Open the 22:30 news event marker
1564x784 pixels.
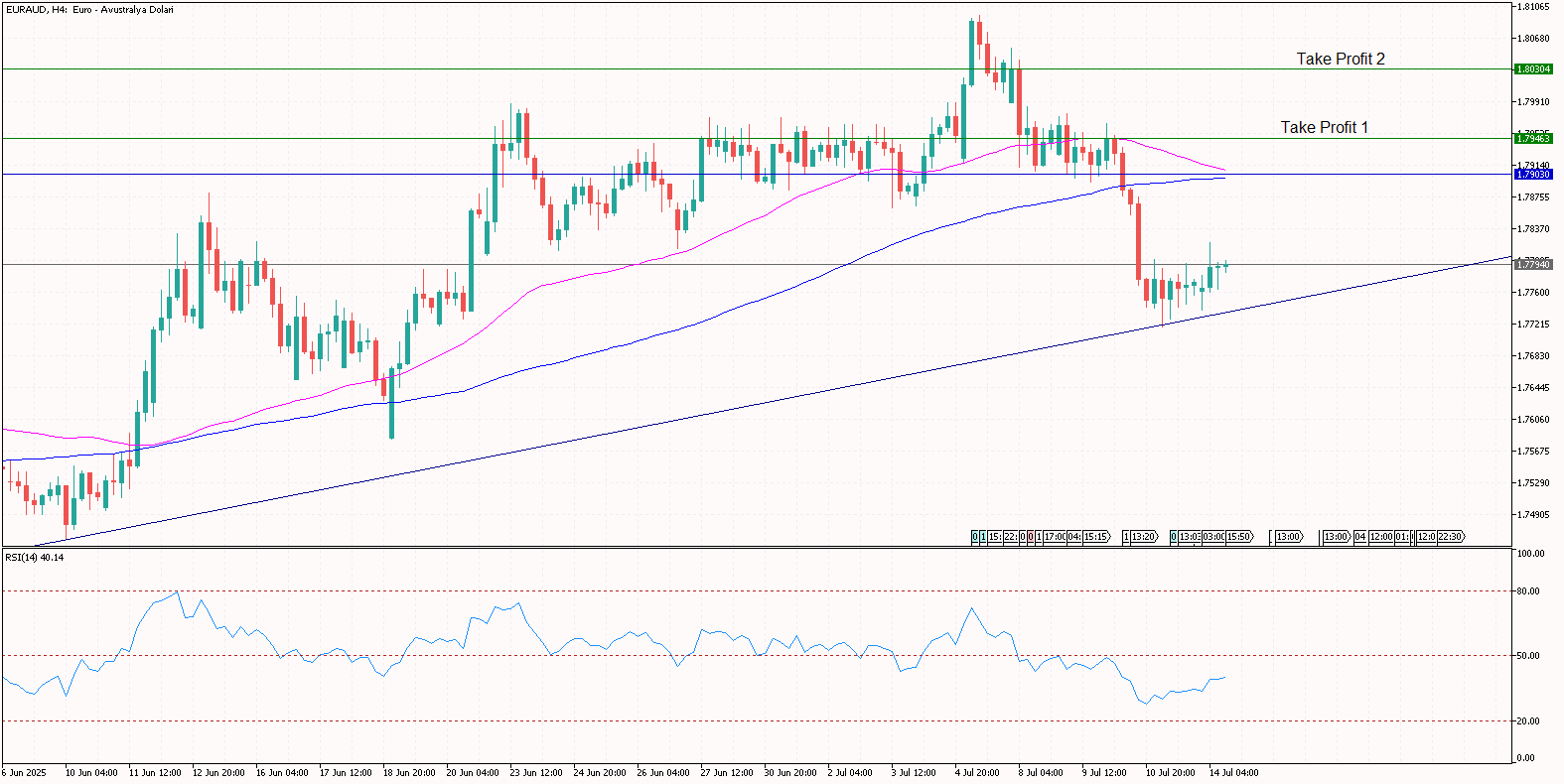(x=1451, y=537)
